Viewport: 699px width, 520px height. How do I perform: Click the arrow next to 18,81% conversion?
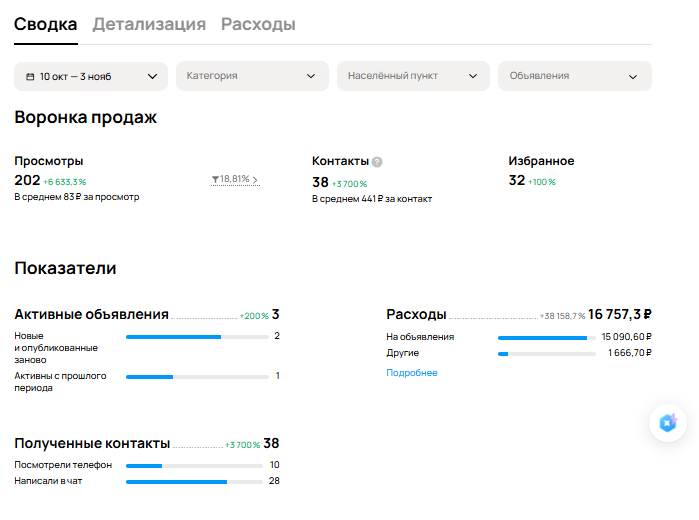[255, 180]
